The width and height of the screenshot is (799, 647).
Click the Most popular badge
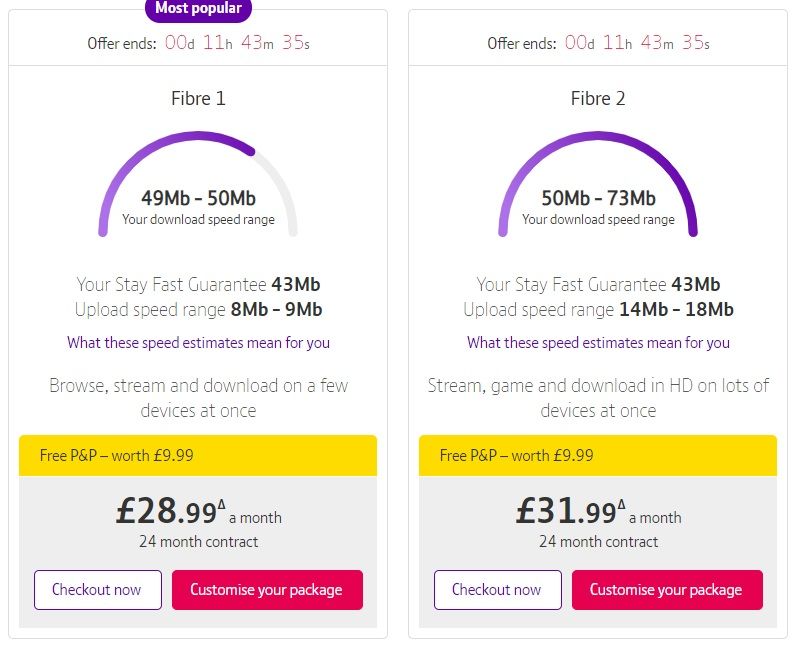(x=199, y=9)
